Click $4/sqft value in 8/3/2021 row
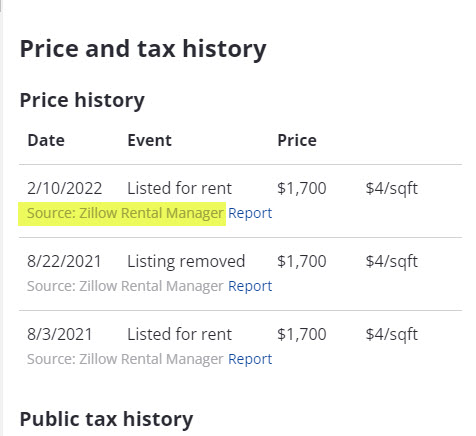The width and height of the screenshot is (476, 436). tap(392, 334)
